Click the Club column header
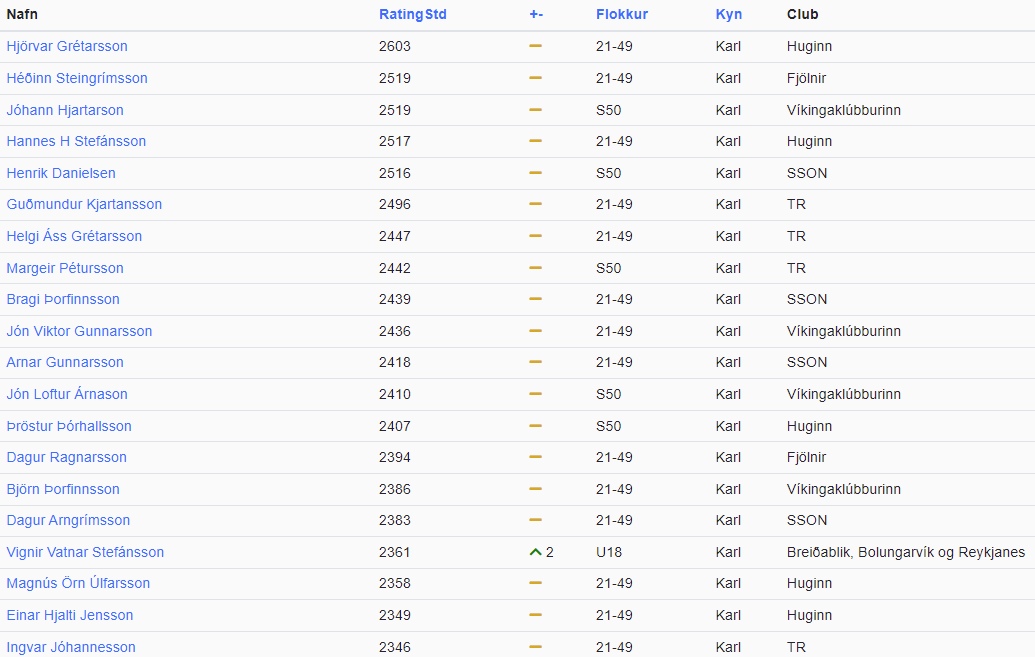The height and width of the screenshot is (657, 1035). point(802,14)
